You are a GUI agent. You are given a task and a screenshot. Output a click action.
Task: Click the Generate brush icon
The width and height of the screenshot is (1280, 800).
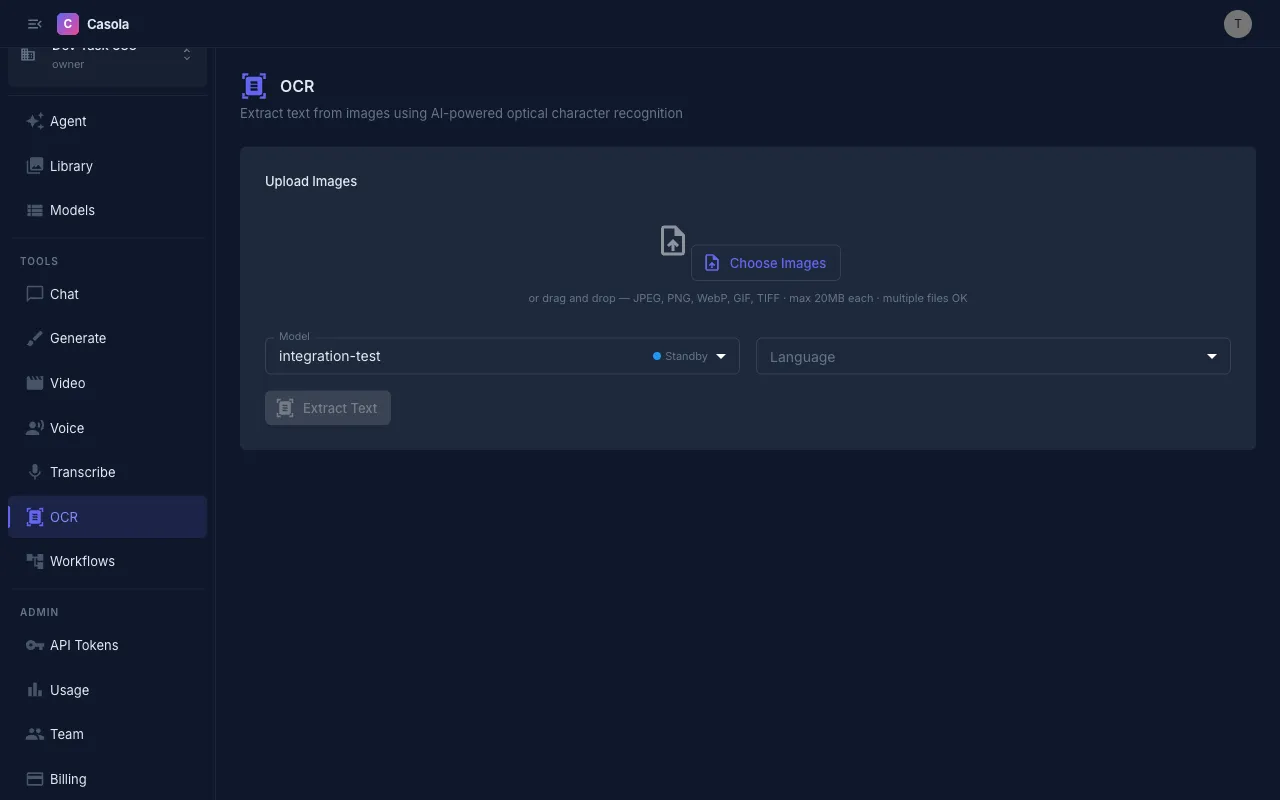point(33,338)
